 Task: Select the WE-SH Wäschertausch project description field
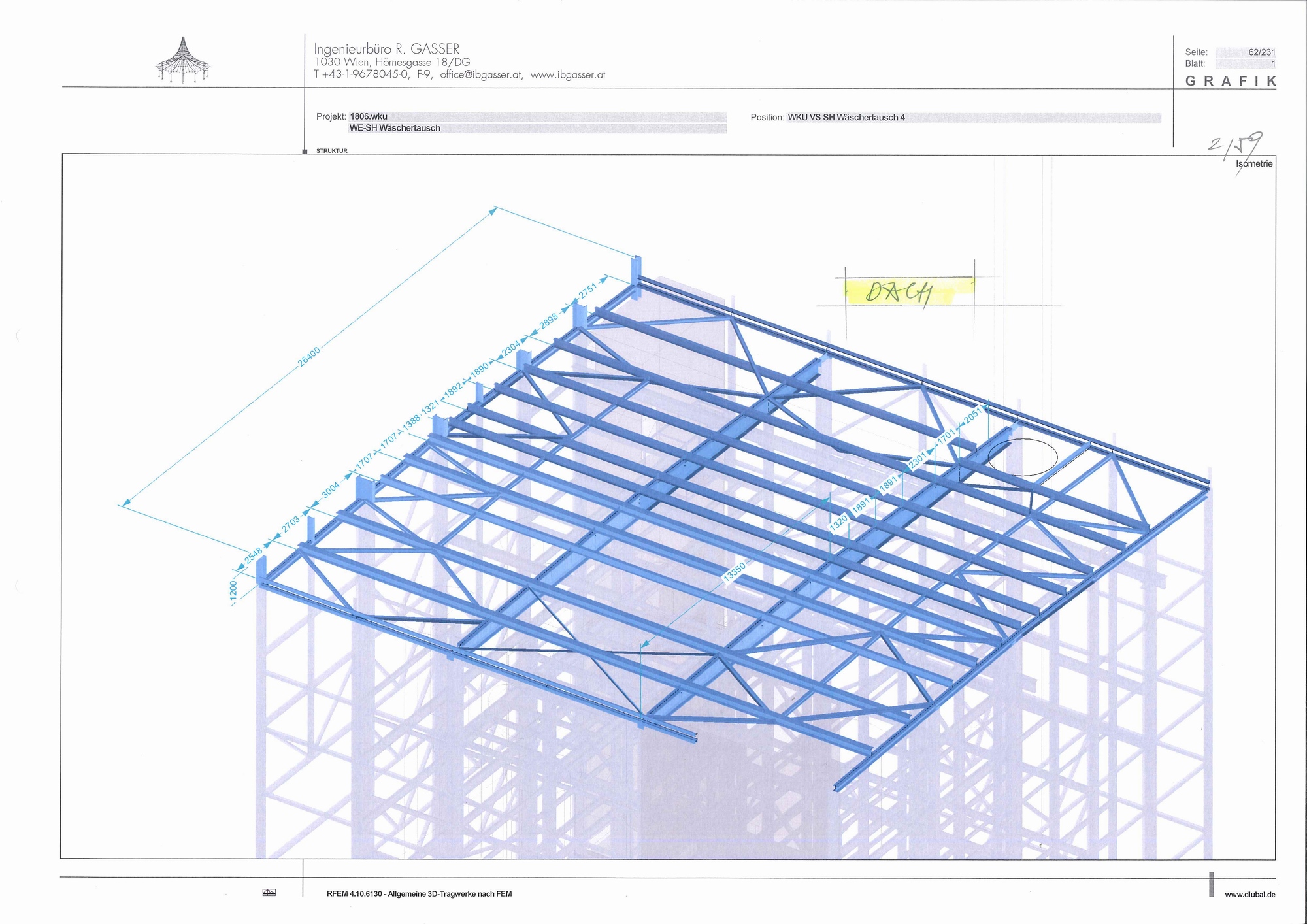[395, 128]
